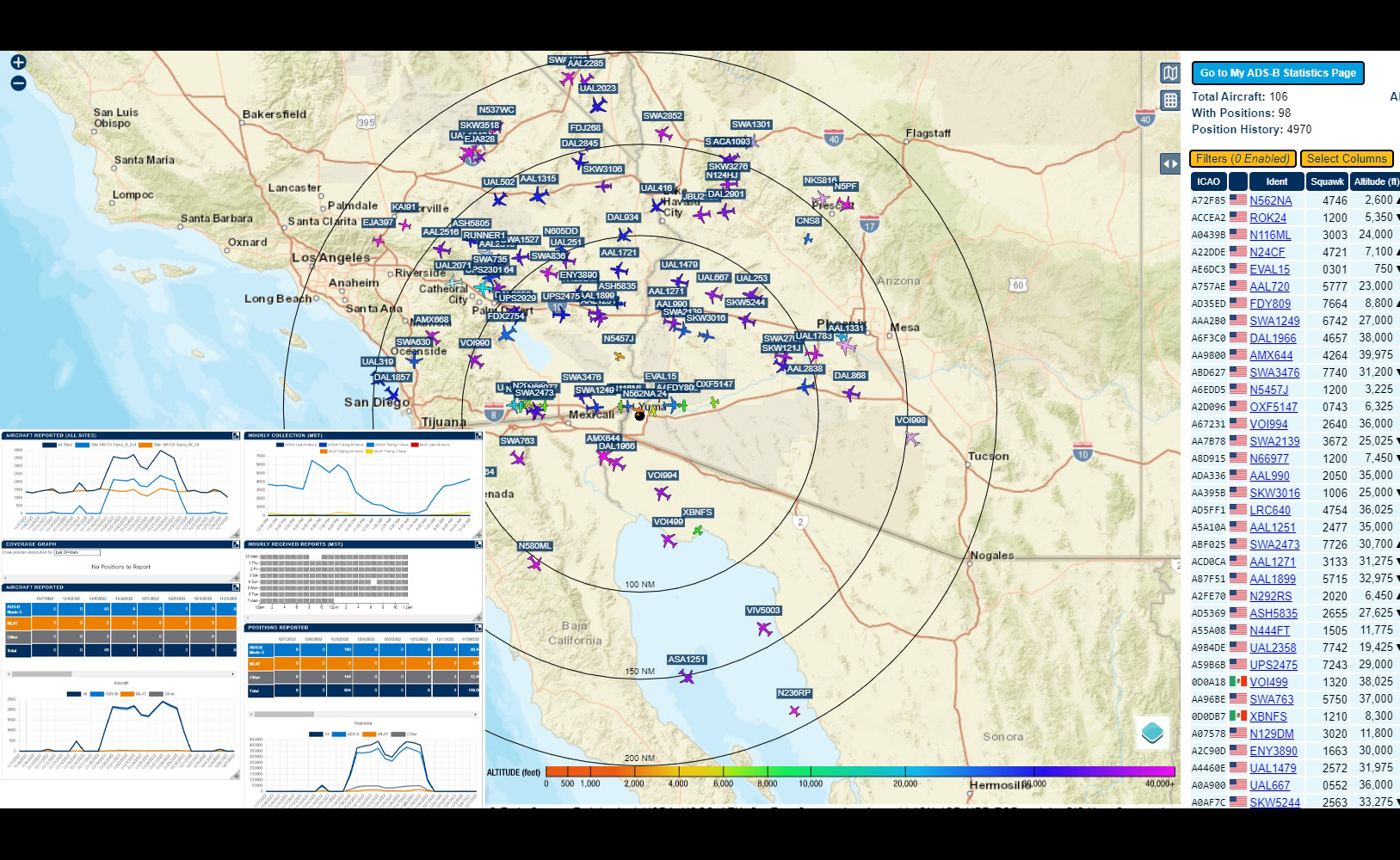Open flight N562NA link
1400x860 pixels.
point(1270,200)
